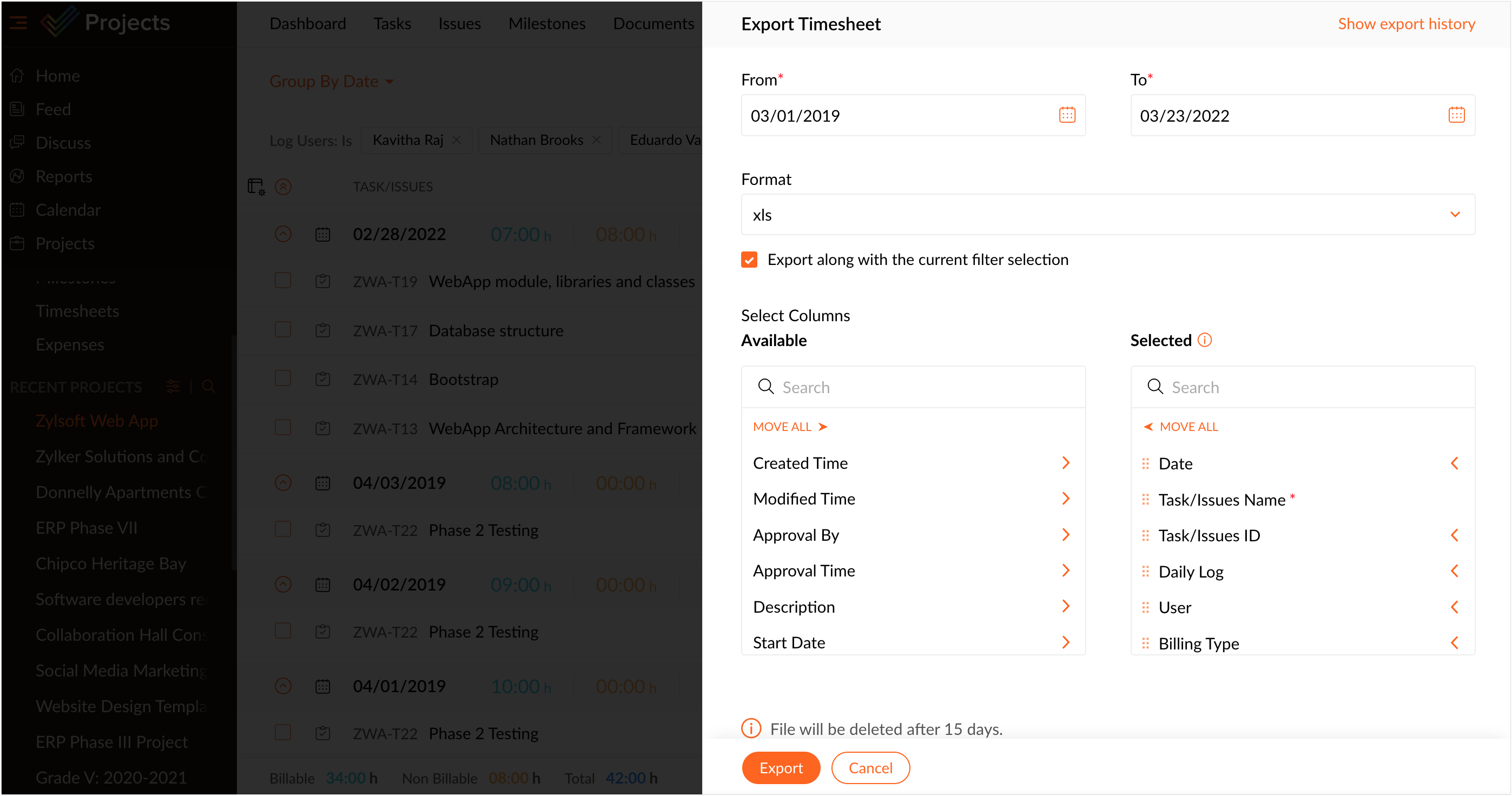The height and width of the screenshot is (796, 1512).
Task: Click drag handle of Task/Issues Name
Action: tap(1145, 500)
